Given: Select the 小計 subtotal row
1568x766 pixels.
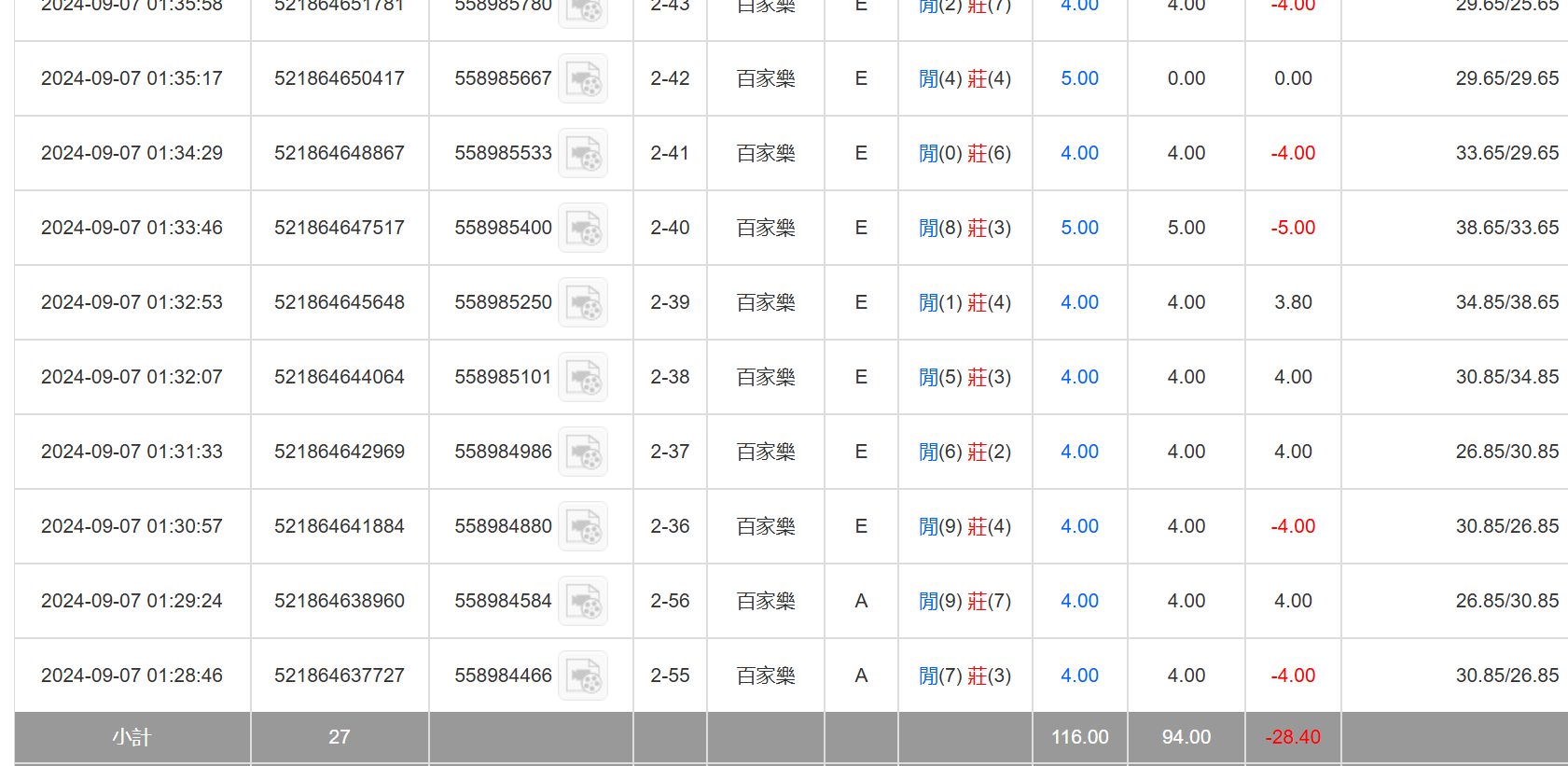Looking at the screenshot, I should pos(131,737).
